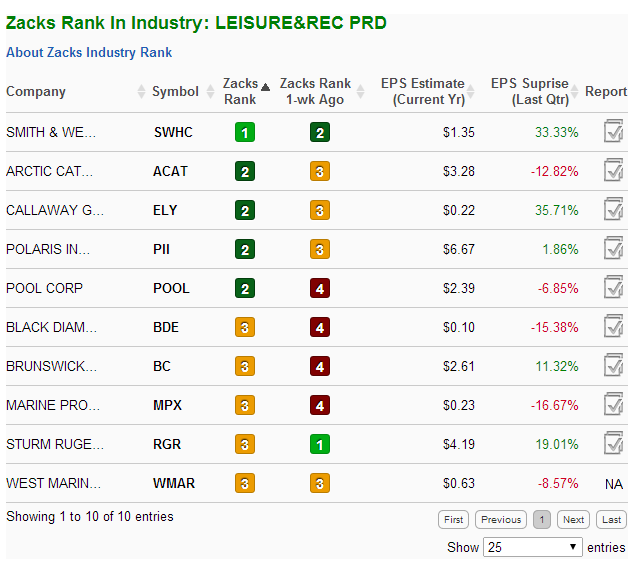Click the current Zacks Rank 3 badge for MPX
634x568 pixels.
tap(245, 405)
